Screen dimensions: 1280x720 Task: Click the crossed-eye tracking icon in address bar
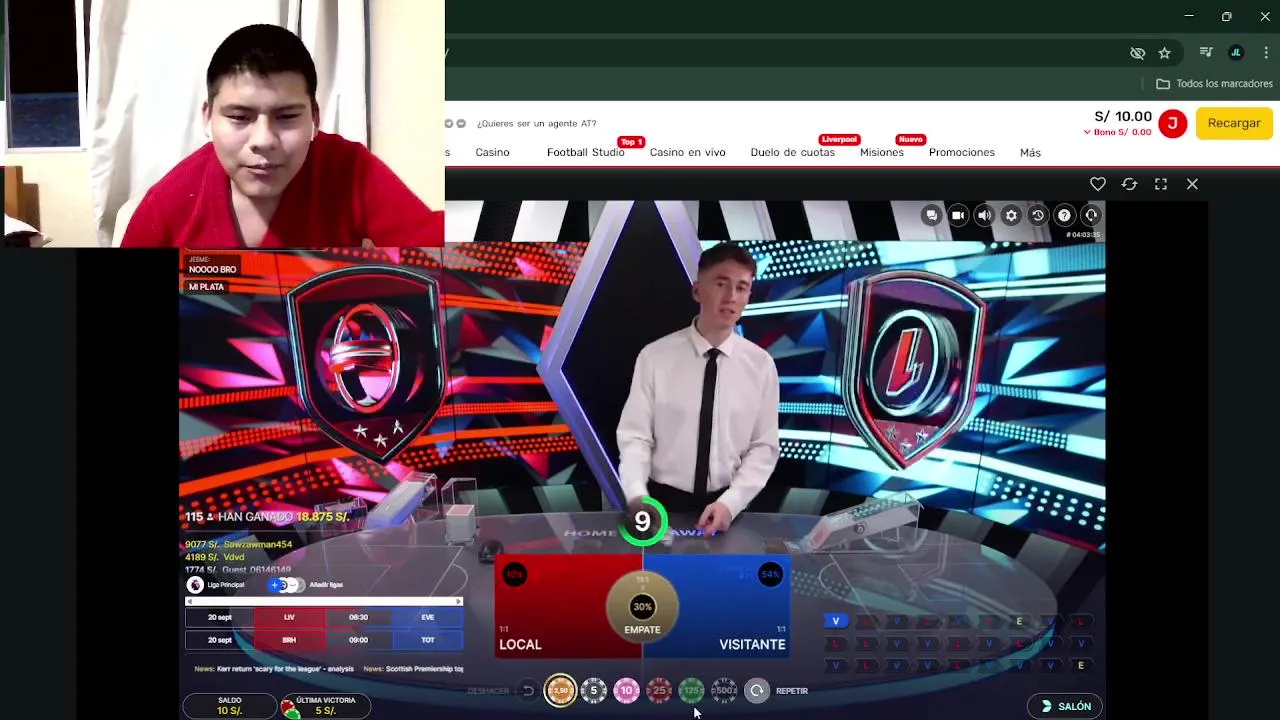pos(1137,53)
